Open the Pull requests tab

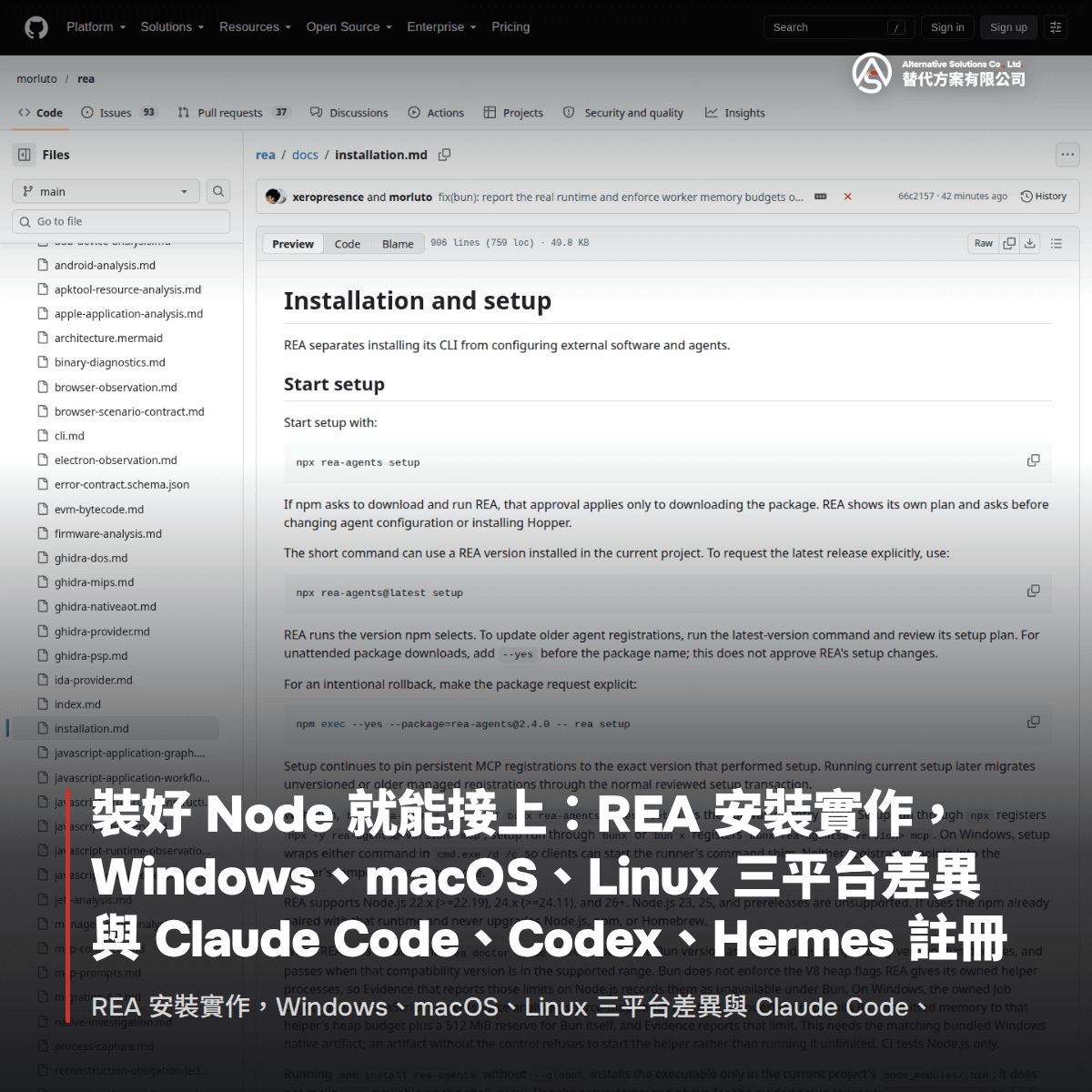[234, 113]
